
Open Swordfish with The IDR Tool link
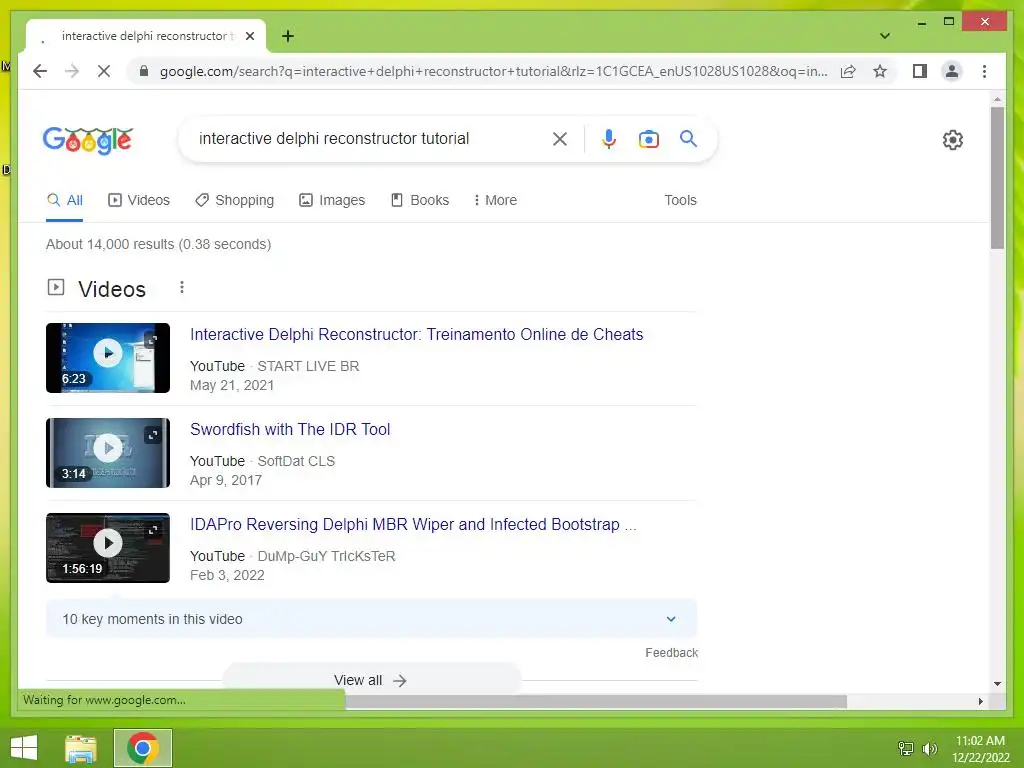click(x=290, y=430)
